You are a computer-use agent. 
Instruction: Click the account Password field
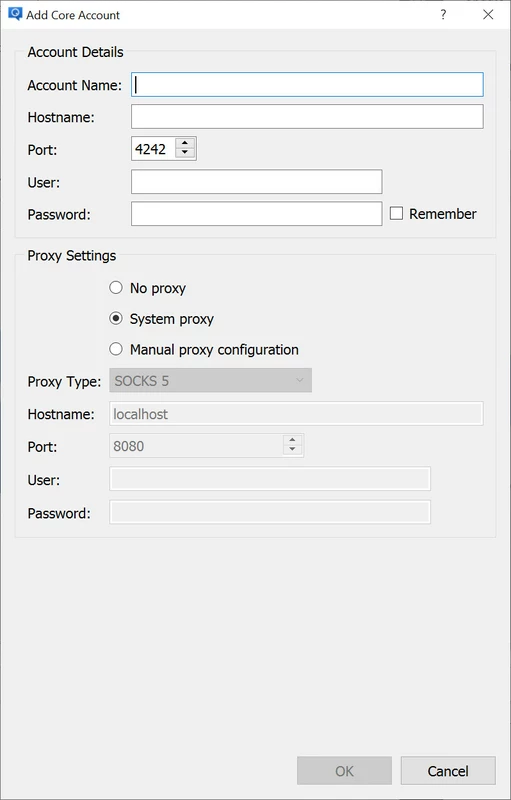pos(257,214)
